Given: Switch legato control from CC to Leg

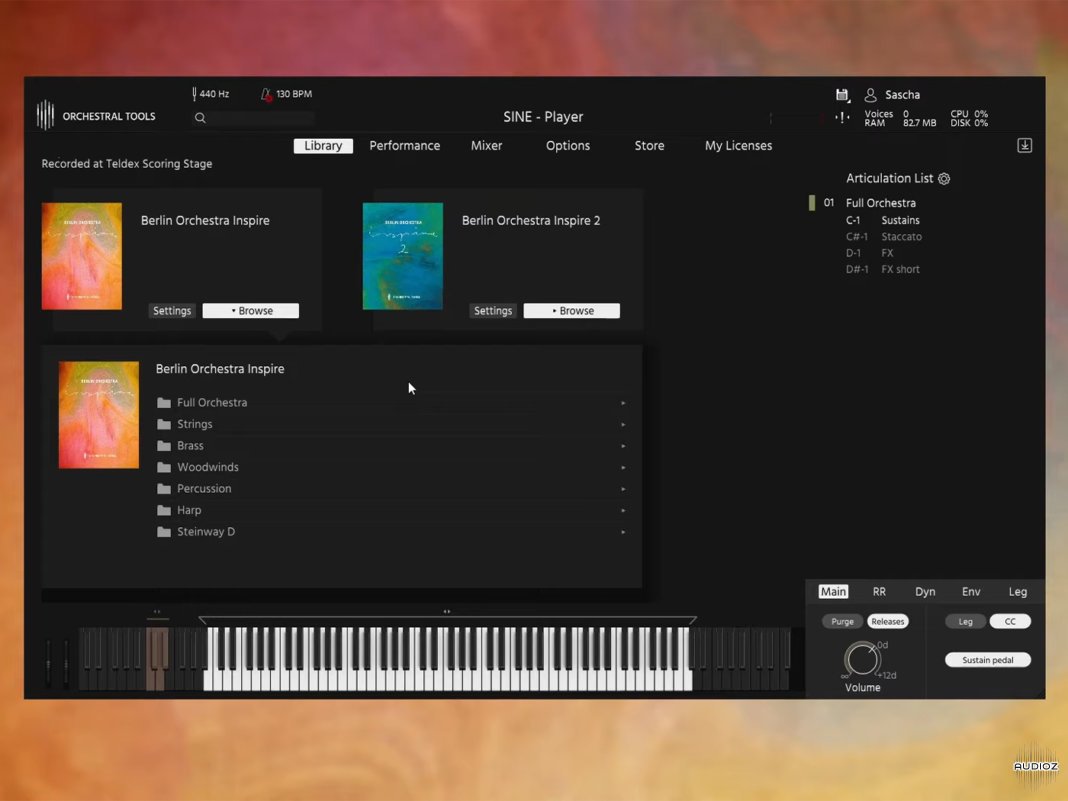Looking at the screenshot, I should tap(964, 621).
